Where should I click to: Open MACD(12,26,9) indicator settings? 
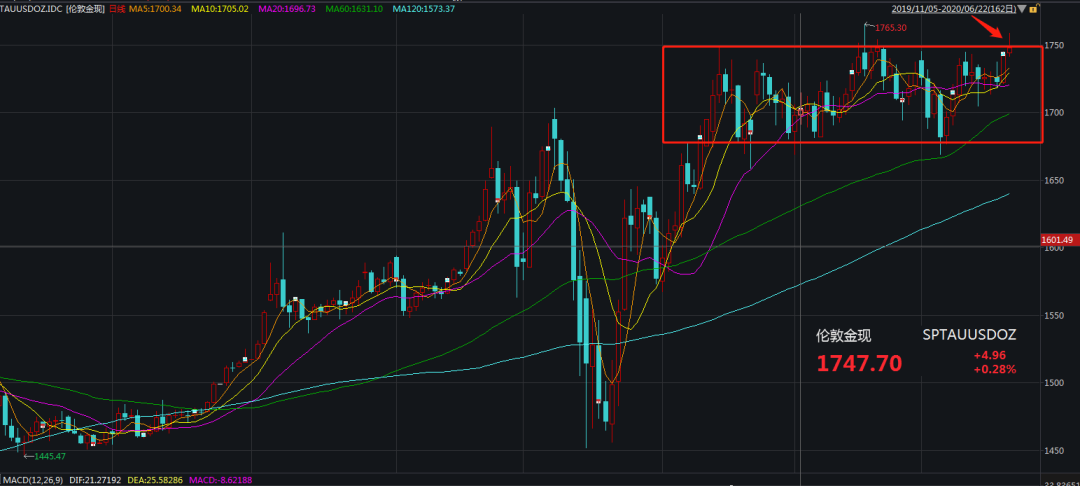coord(32,480)
